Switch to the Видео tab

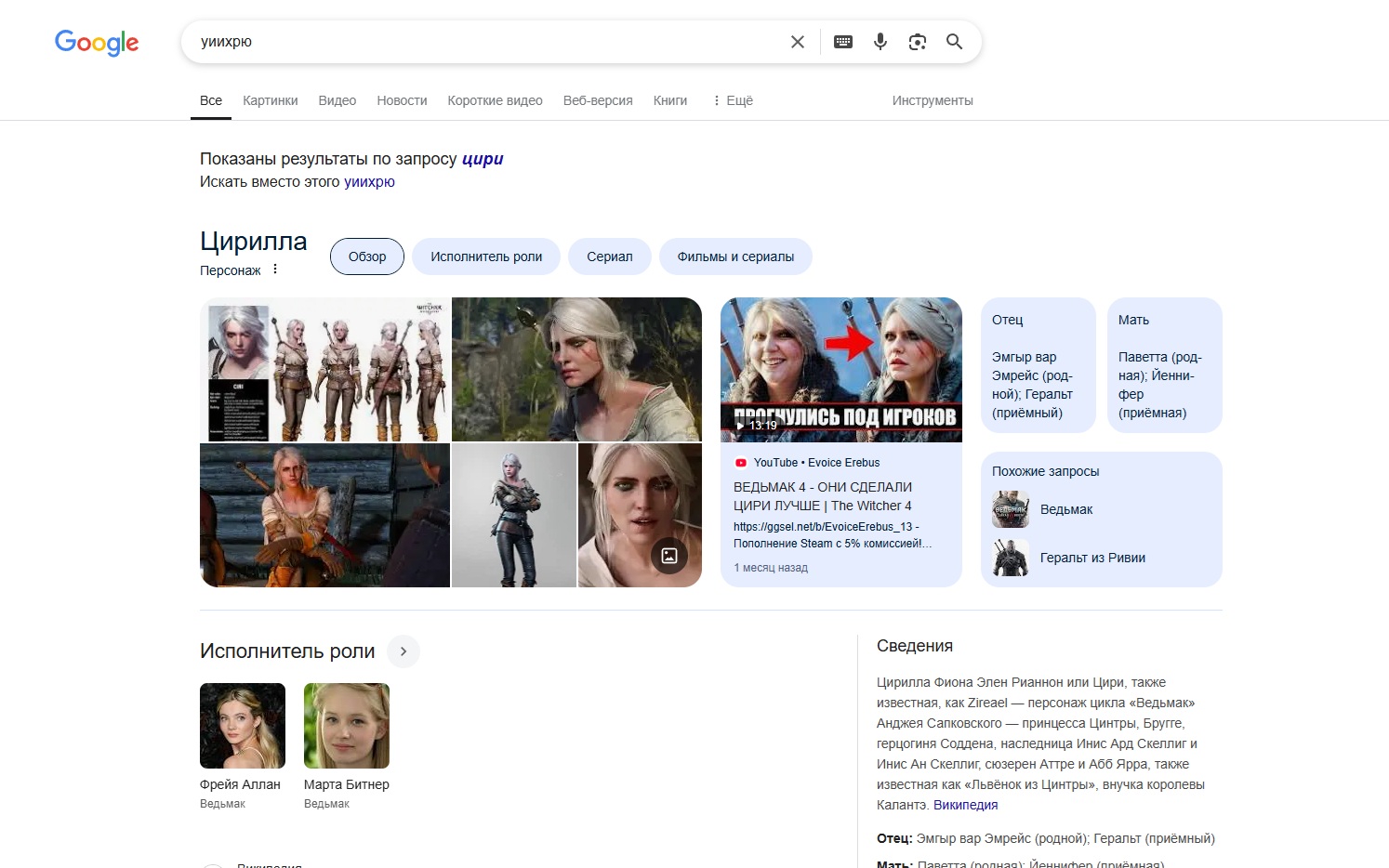[x=337, y=100]
